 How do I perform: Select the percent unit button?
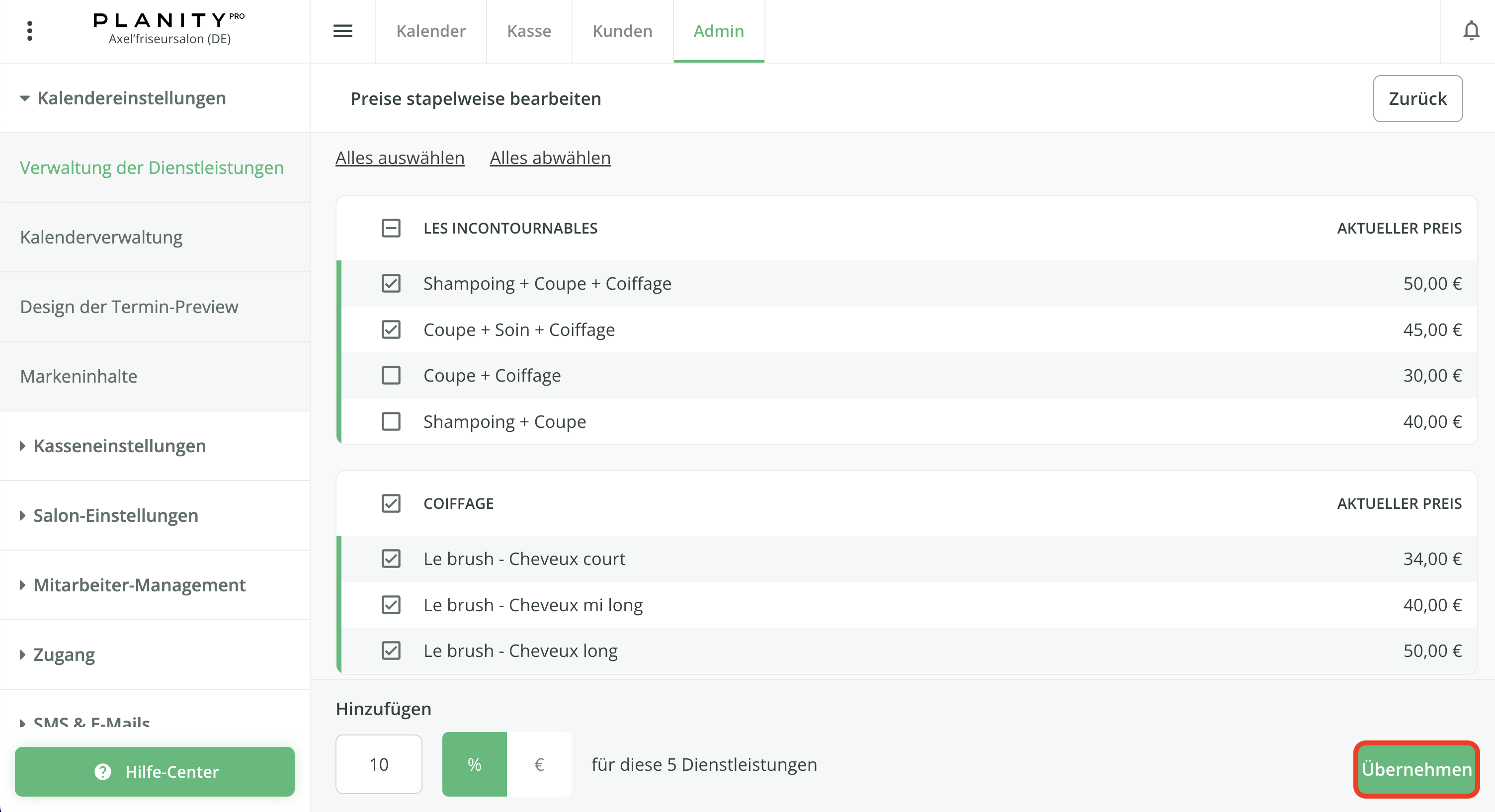tap(474, 764)
